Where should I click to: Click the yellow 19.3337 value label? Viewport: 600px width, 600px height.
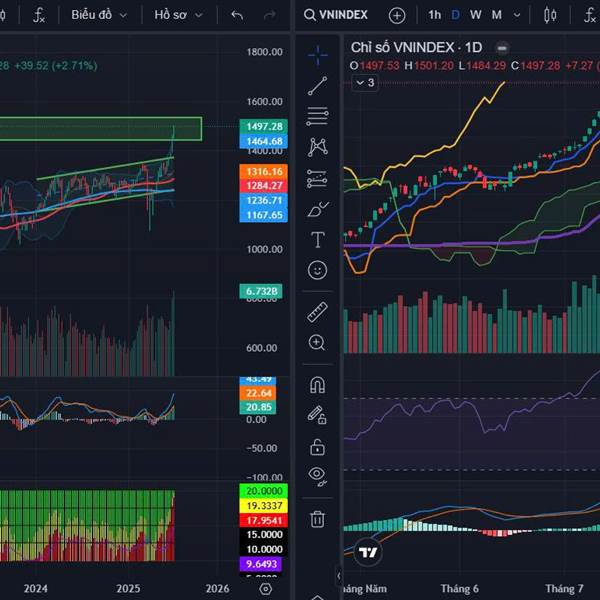(x=264, y=506)
